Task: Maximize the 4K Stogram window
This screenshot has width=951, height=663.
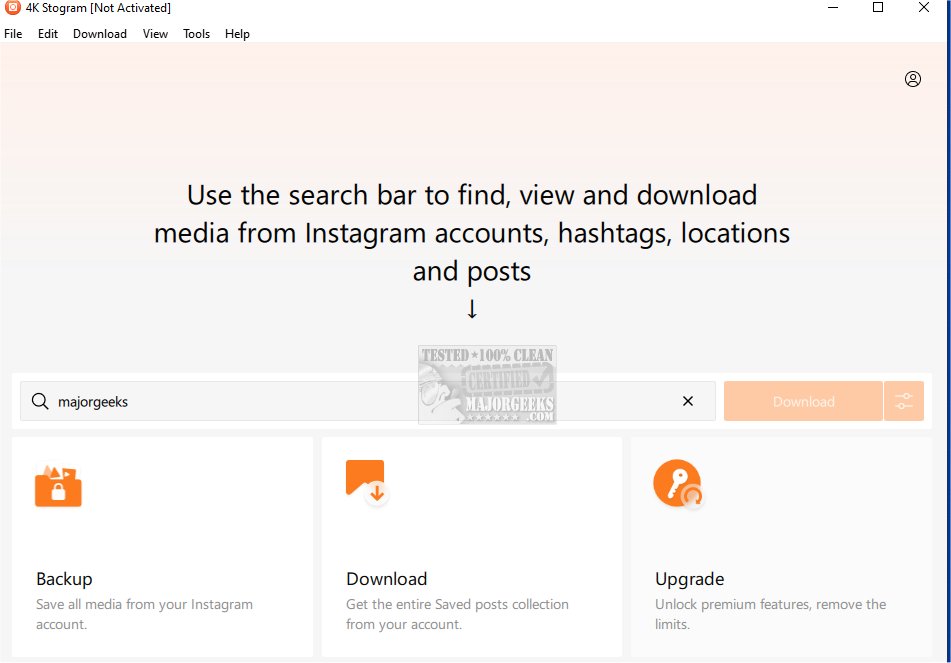Action: point(878,8)
